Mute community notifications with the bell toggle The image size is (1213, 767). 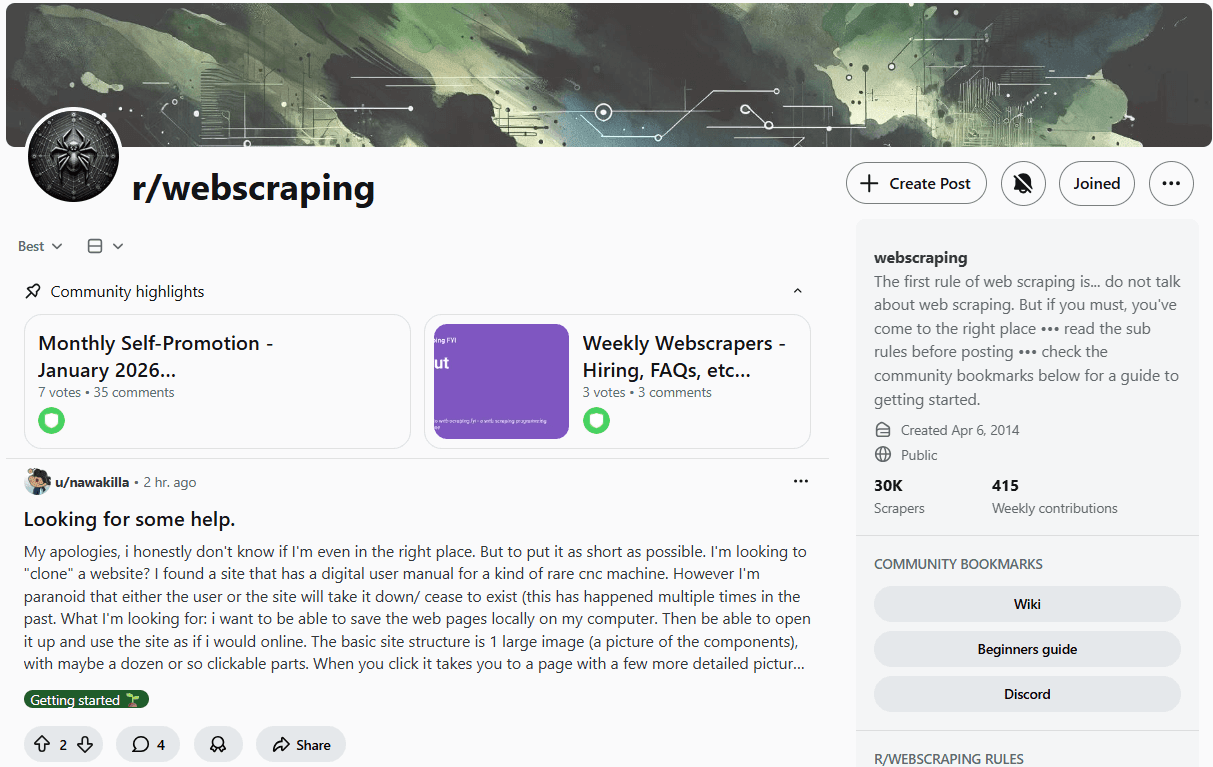(x=1023, y=183)
